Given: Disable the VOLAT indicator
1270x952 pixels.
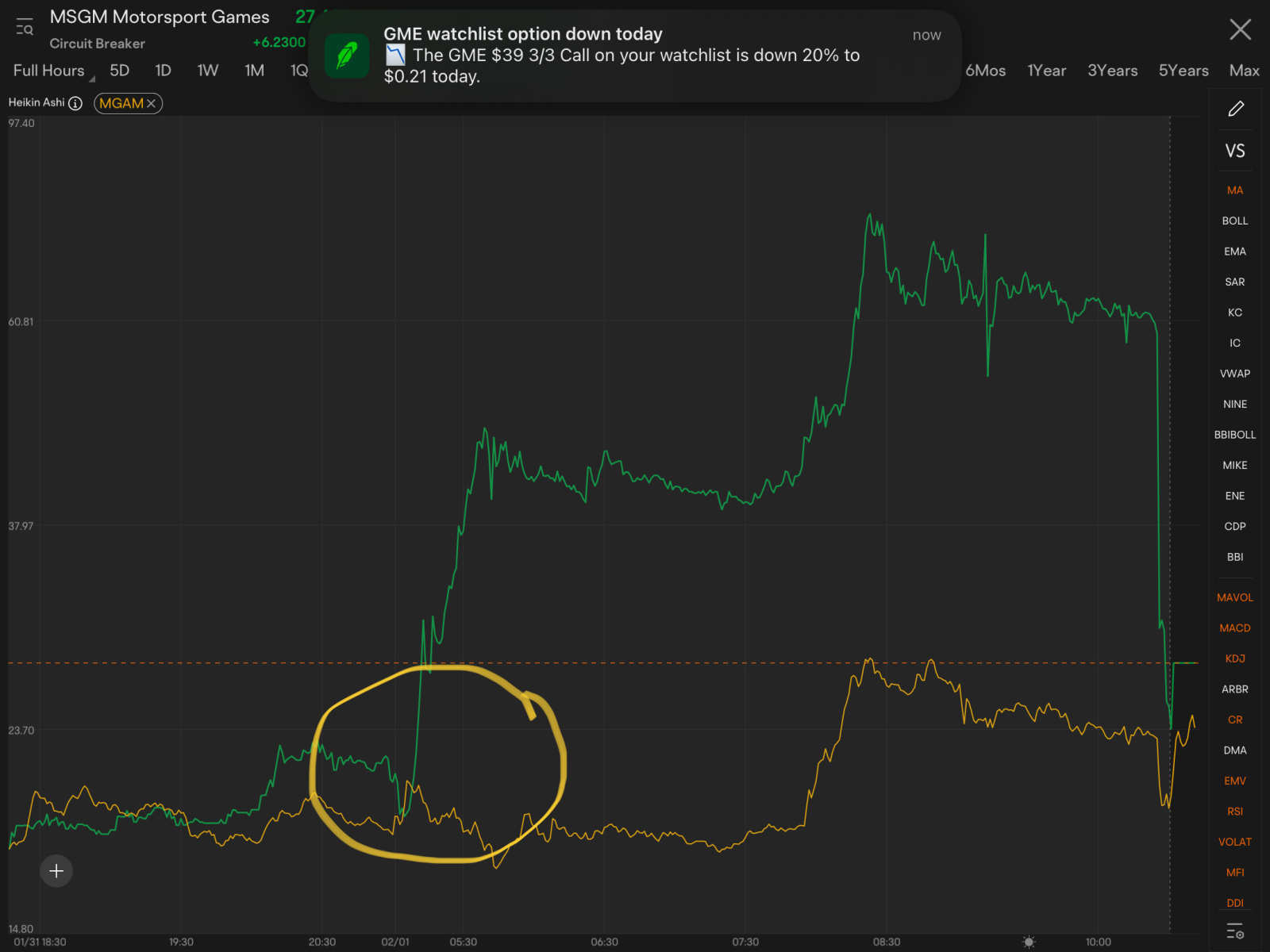Looking at the screenshot, I should pyautogui.click(x=1235, y=842).
